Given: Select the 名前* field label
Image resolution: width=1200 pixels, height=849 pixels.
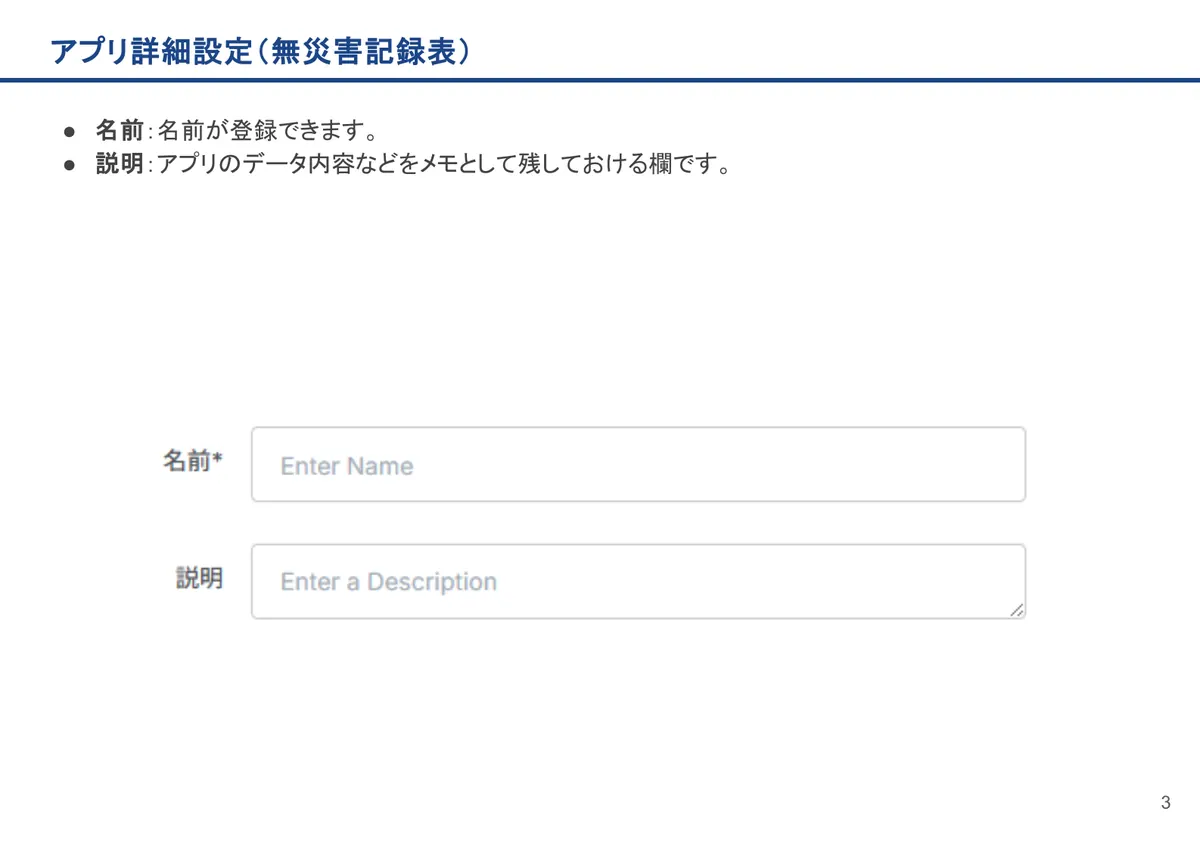Looking at the screenshot, I should tap(192, 460).
